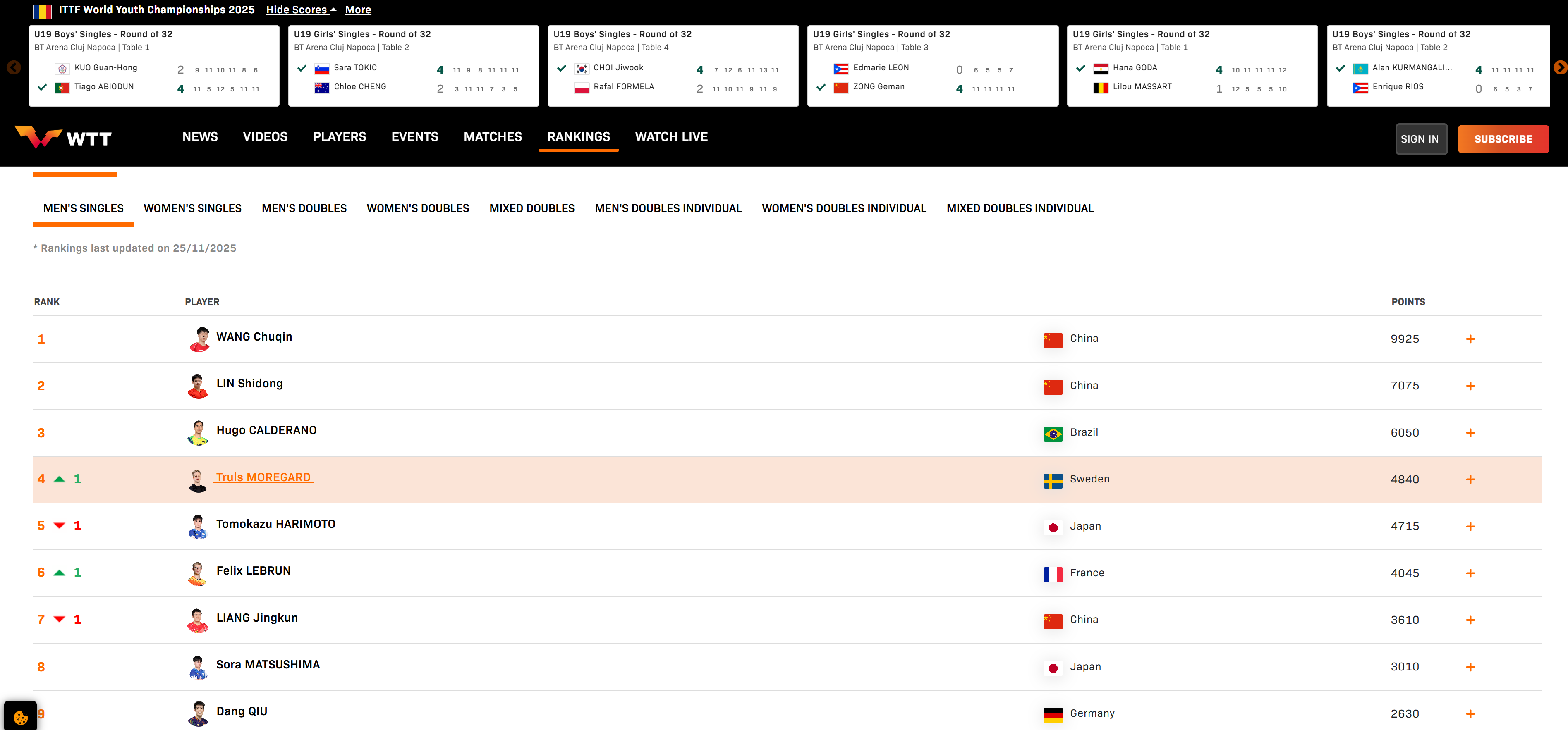The height and width of the screenshot is (730, 1568).
Task: Click Felix LEBRUN's player photo
Action: pos(197,573)
